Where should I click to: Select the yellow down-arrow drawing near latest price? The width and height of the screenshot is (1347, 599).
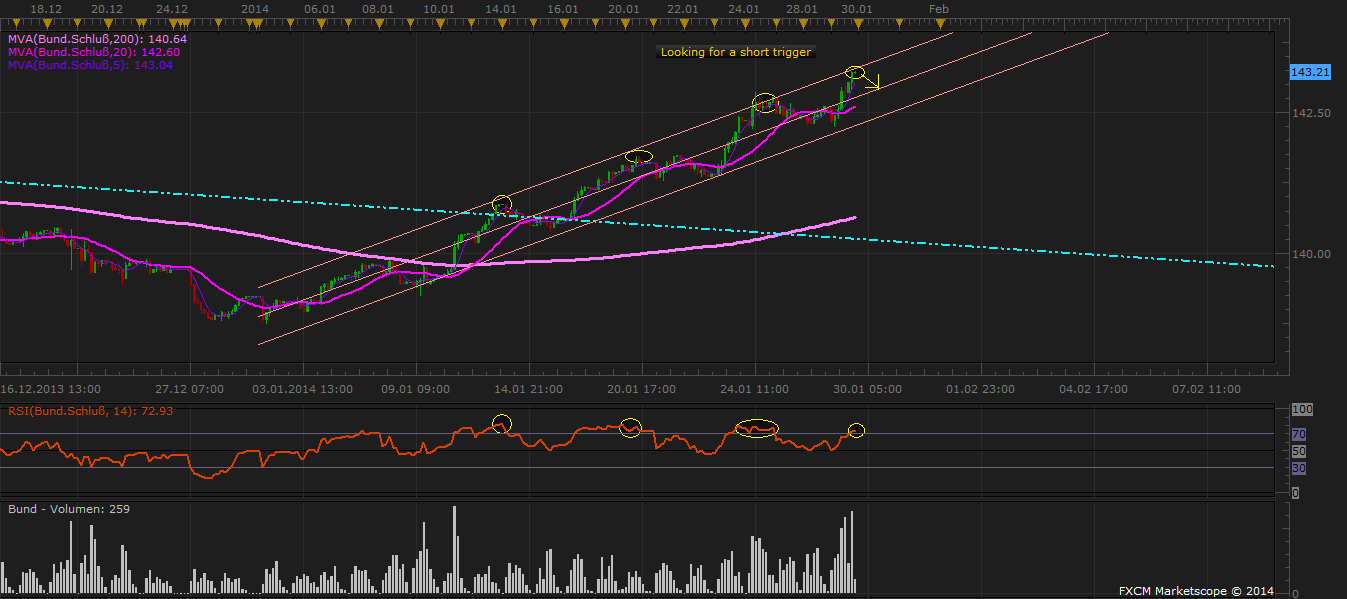pos(872,84)
